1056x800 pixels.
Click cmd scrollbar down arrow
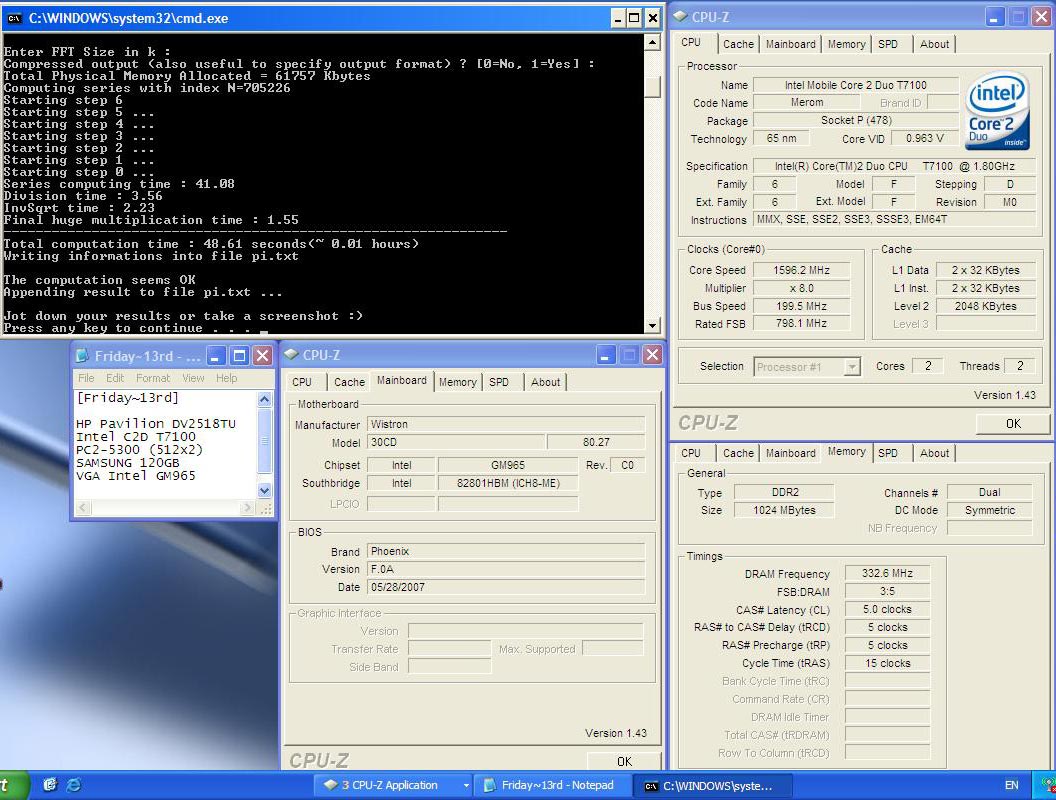pyautogui.click(x=652, y=326)
